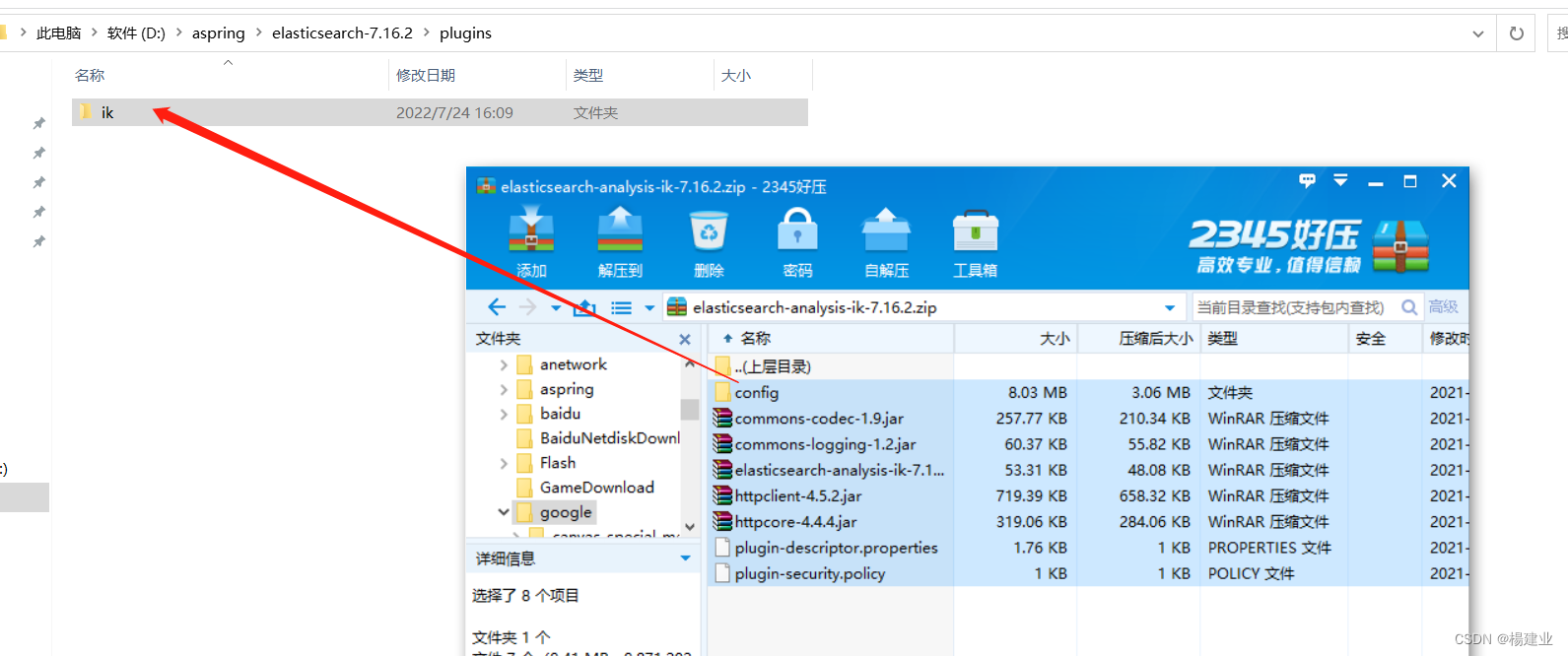Expand the aspring folder in tree
This screenshot has height=656, width=1568.
click(x=504, y=389)
